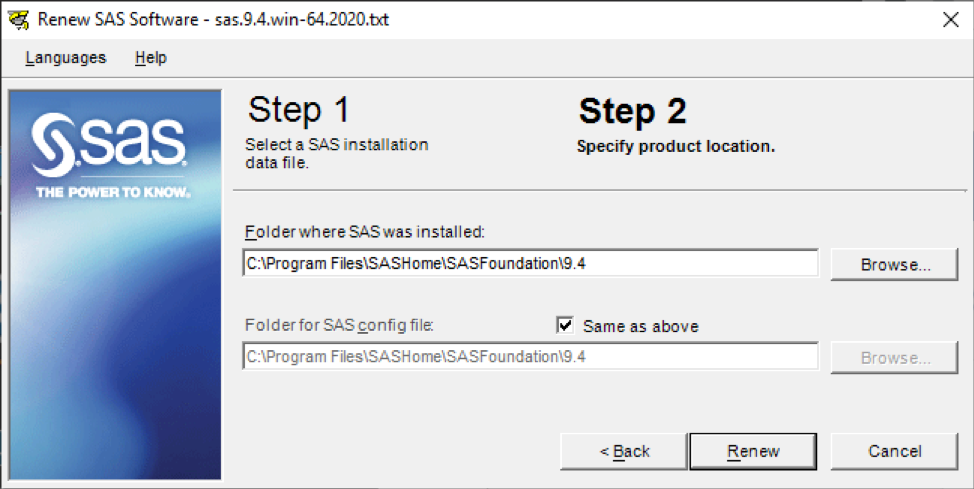Image resolution: width=974 pixels, height=489 pixels.
Task: Focus the SAS installed folder path field
Action: (530, 263)
